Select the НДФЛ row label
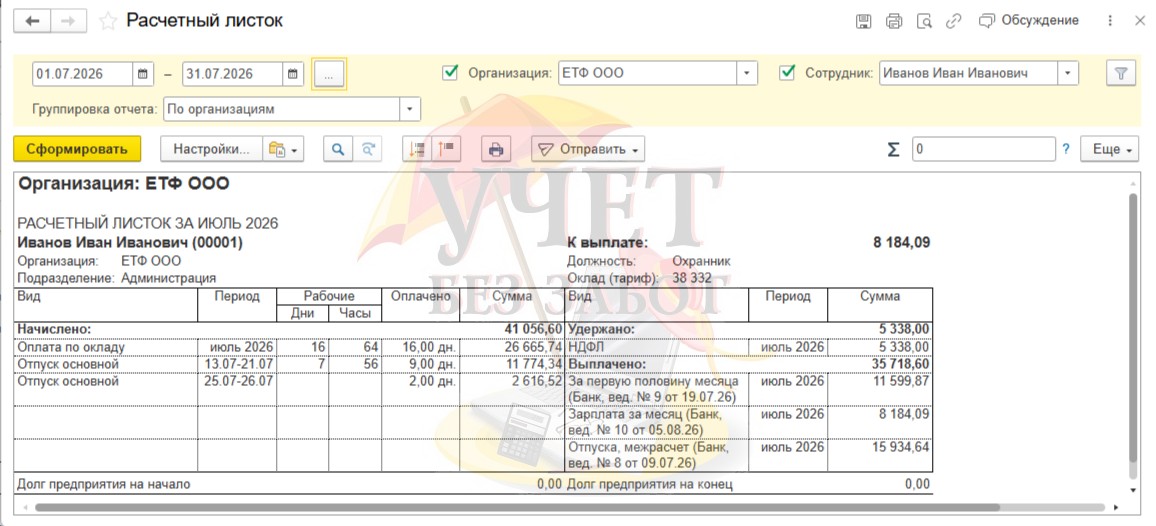 click(x=586, y=347)
